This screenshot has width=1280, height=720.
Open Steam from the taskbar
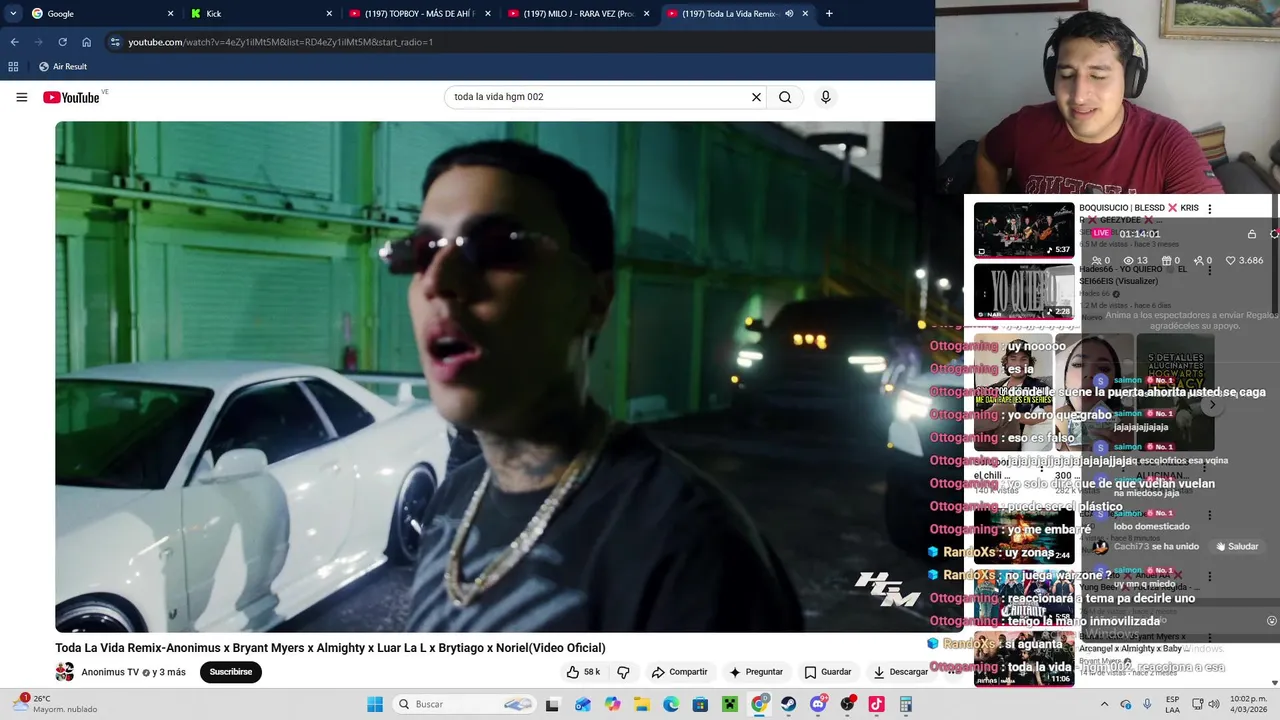point(789,704)
